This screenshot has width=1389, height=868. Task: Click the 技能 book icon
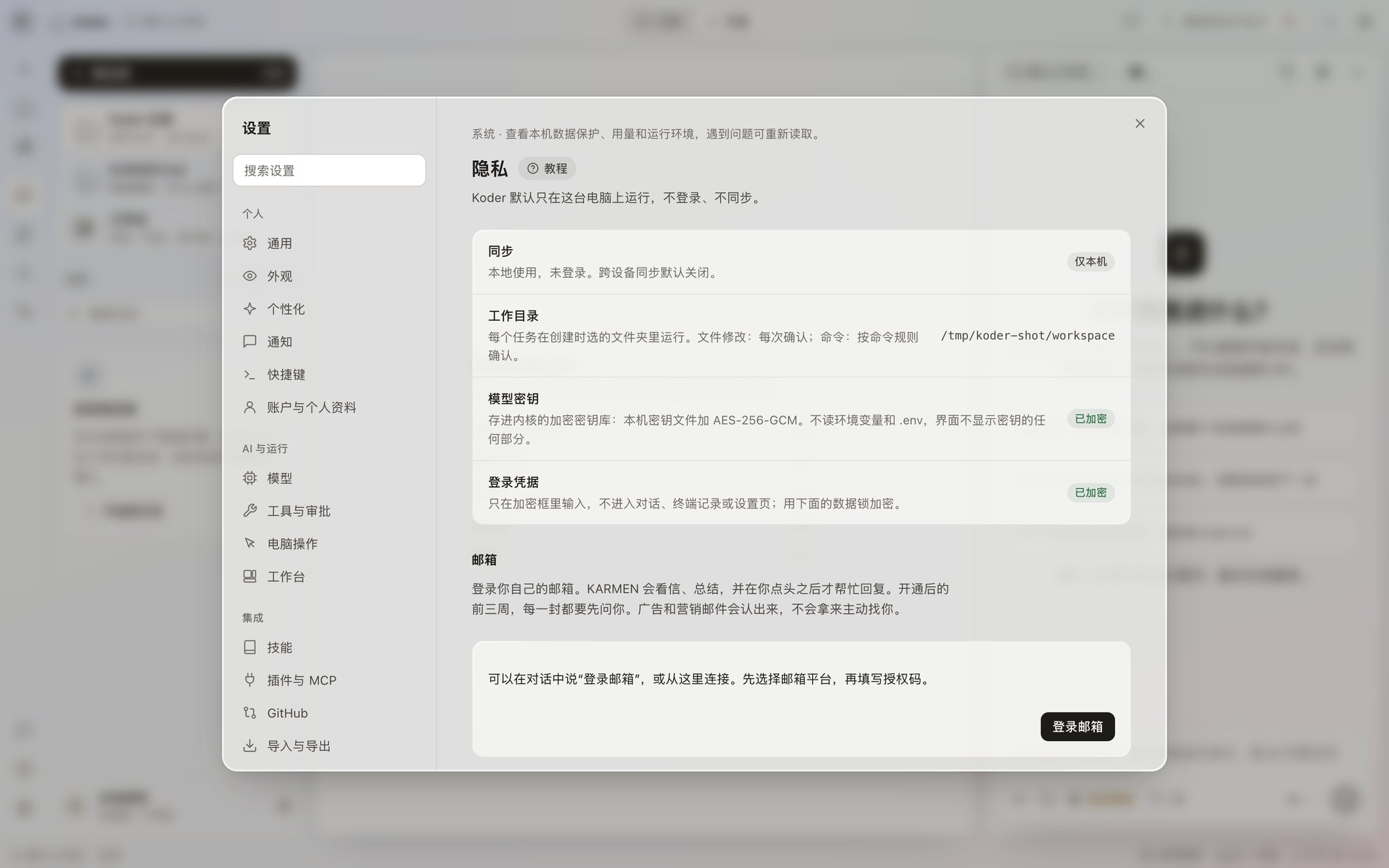pyautogui.click(x=250, y=647)
